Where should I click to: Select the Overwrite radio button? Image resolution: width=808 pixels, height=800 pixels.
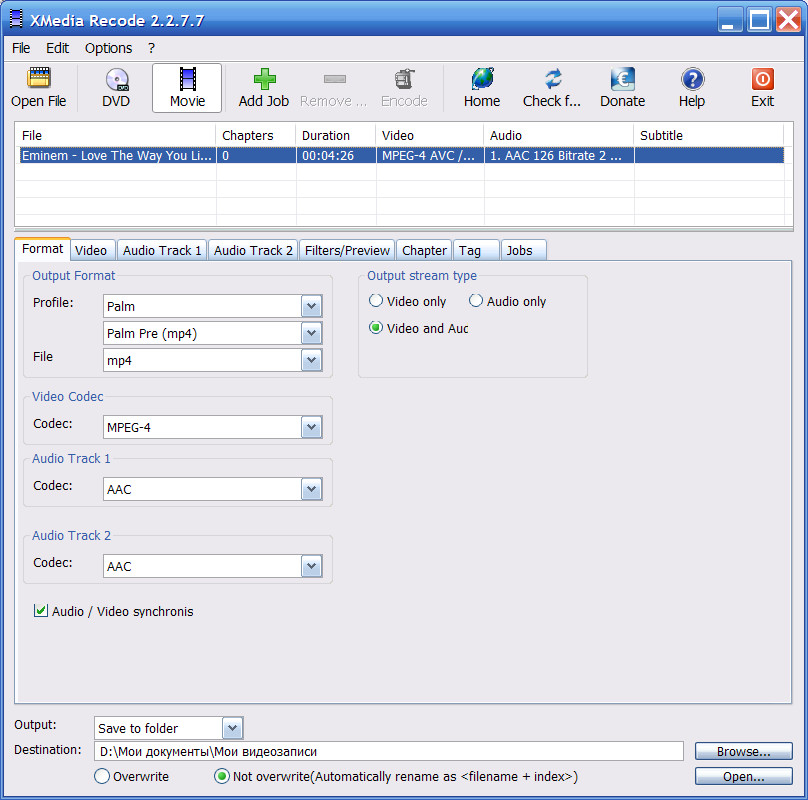102,776
